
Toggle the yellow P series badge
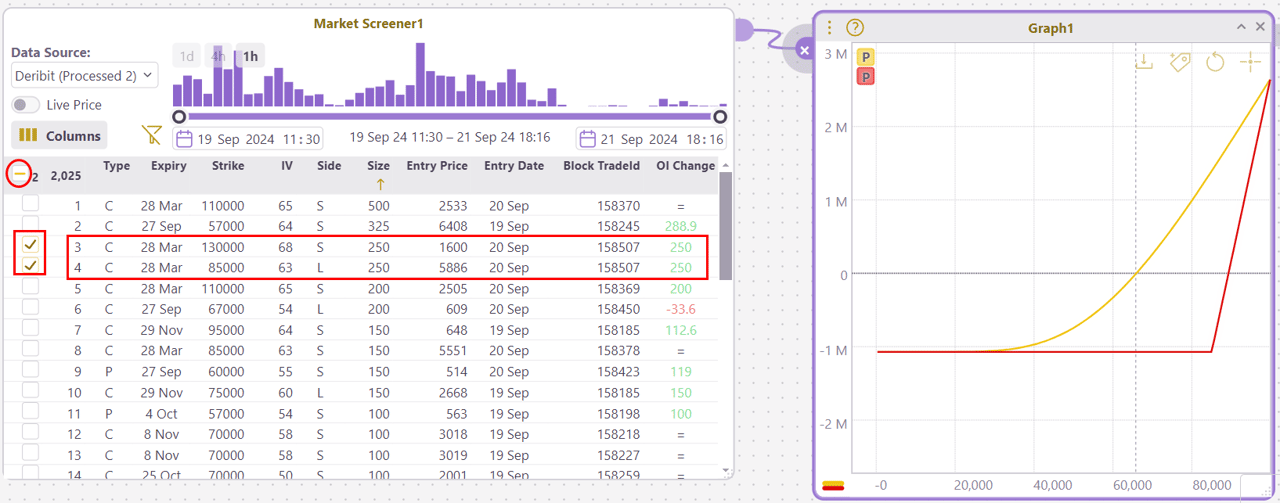click(865, 57)
